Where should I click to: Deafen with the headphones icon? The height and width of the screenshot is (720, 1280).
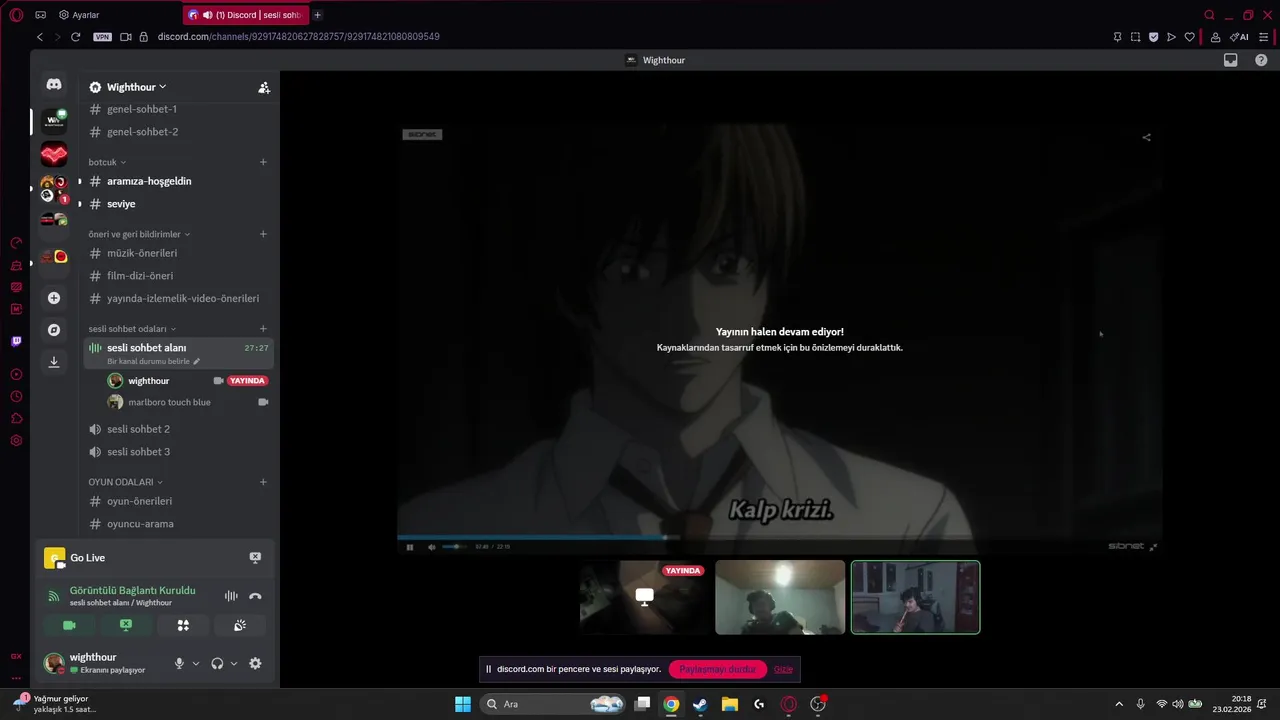(217, 663)
